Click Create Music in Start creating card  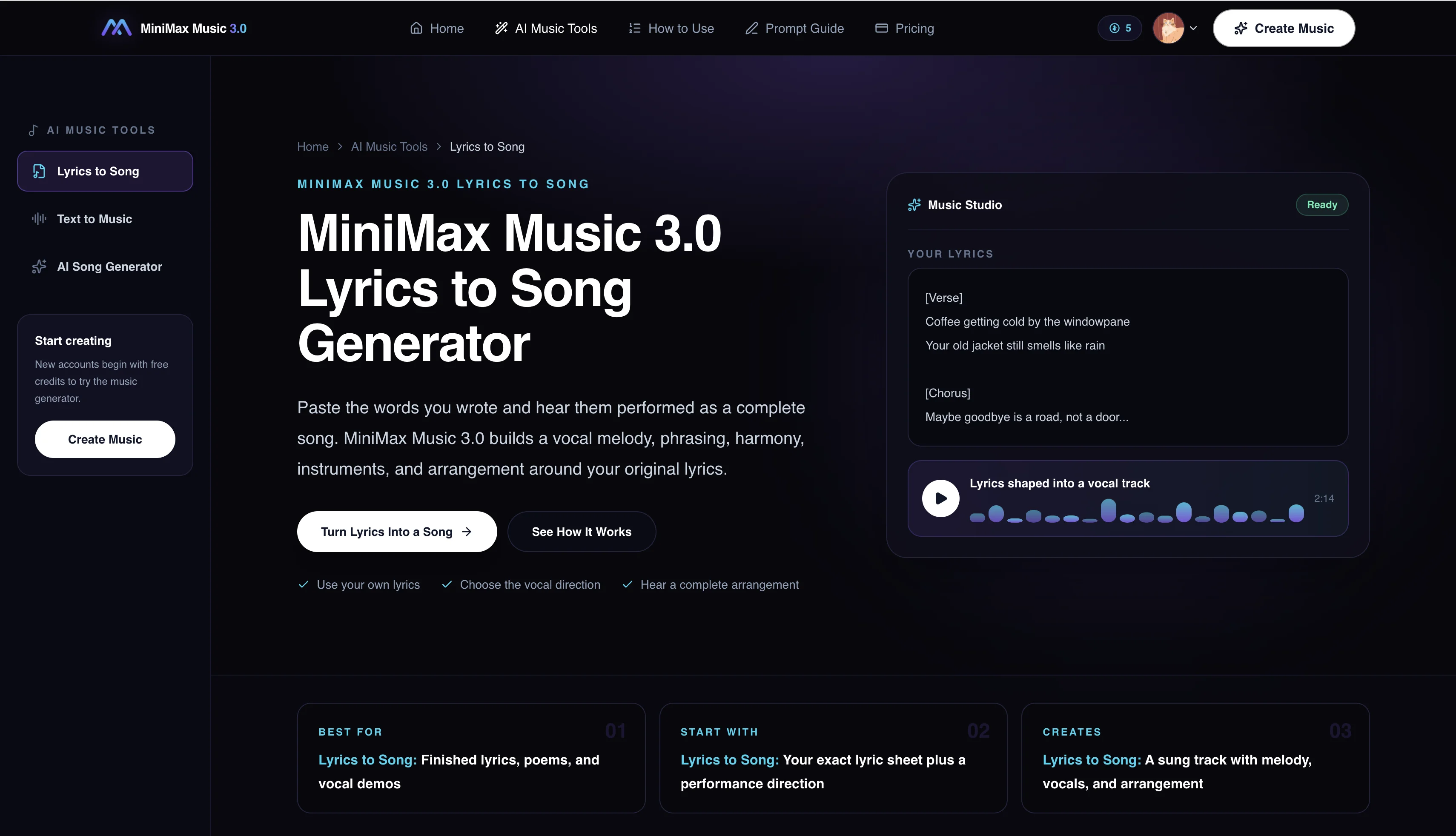[105, 439]
